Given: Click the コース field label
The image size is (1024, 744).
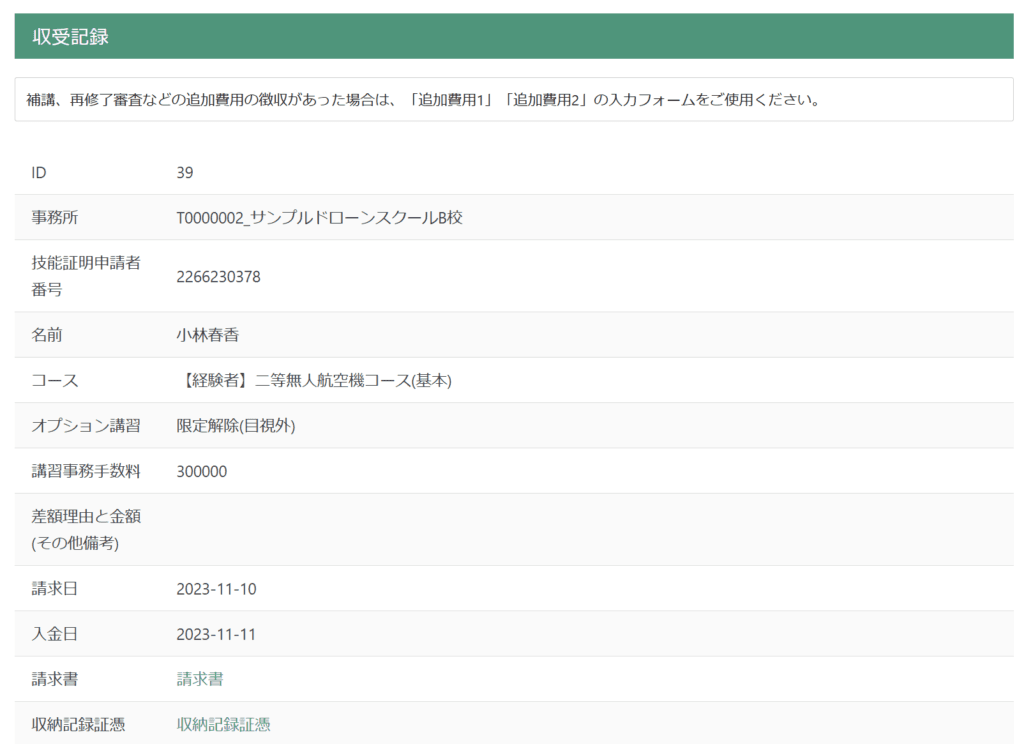Looking at the screenshot, I should 55,380.
